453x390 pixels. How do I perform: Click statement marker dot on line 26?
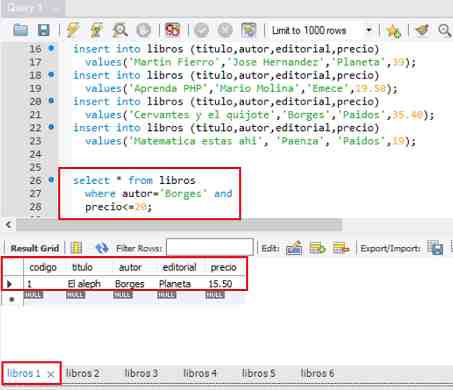pos(51,179)
